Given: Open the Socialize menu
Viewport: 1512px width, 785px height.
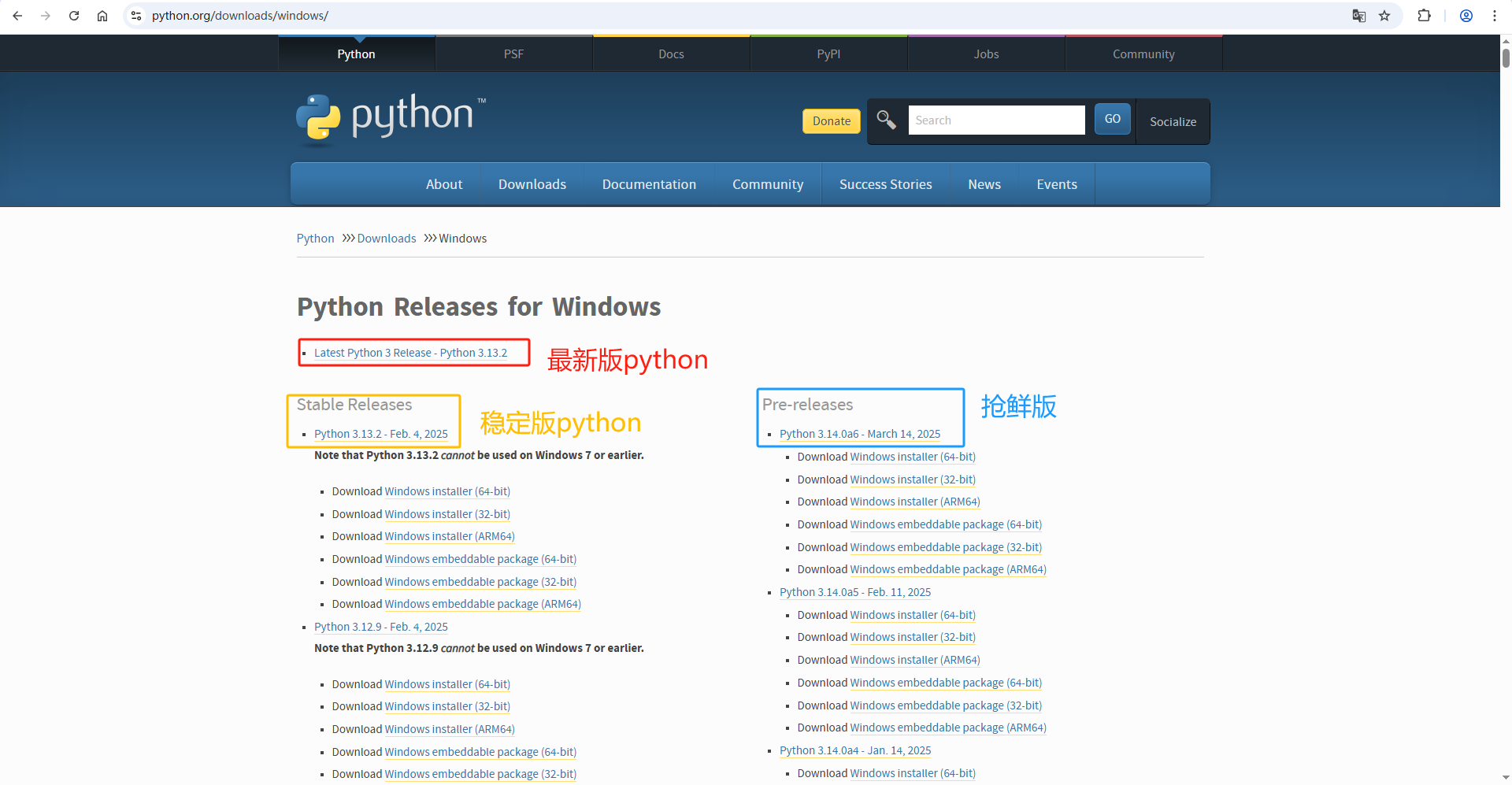Looking at the screenshot, I should (1173, 121).
